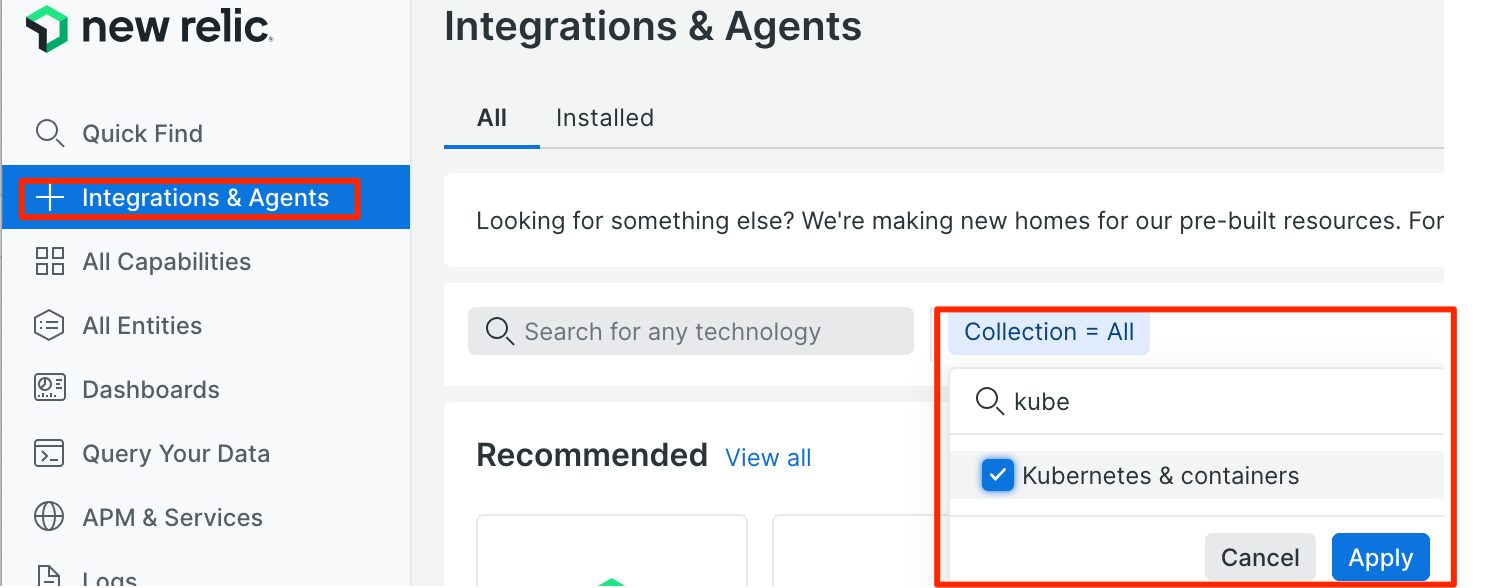
Task: Open the Dashboards icon in sidebar
Action: [x=49, y=389]
